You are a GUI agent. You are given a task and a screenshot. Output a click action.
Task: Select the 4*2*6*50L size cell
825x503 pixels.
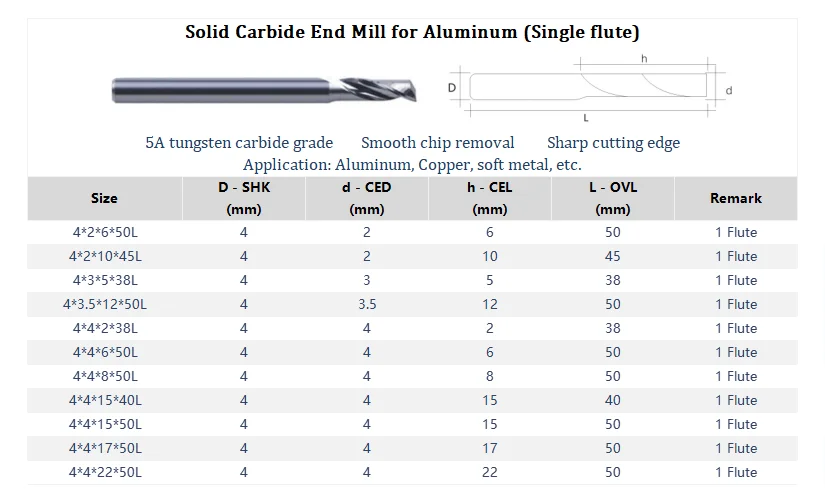click(104, 232)
